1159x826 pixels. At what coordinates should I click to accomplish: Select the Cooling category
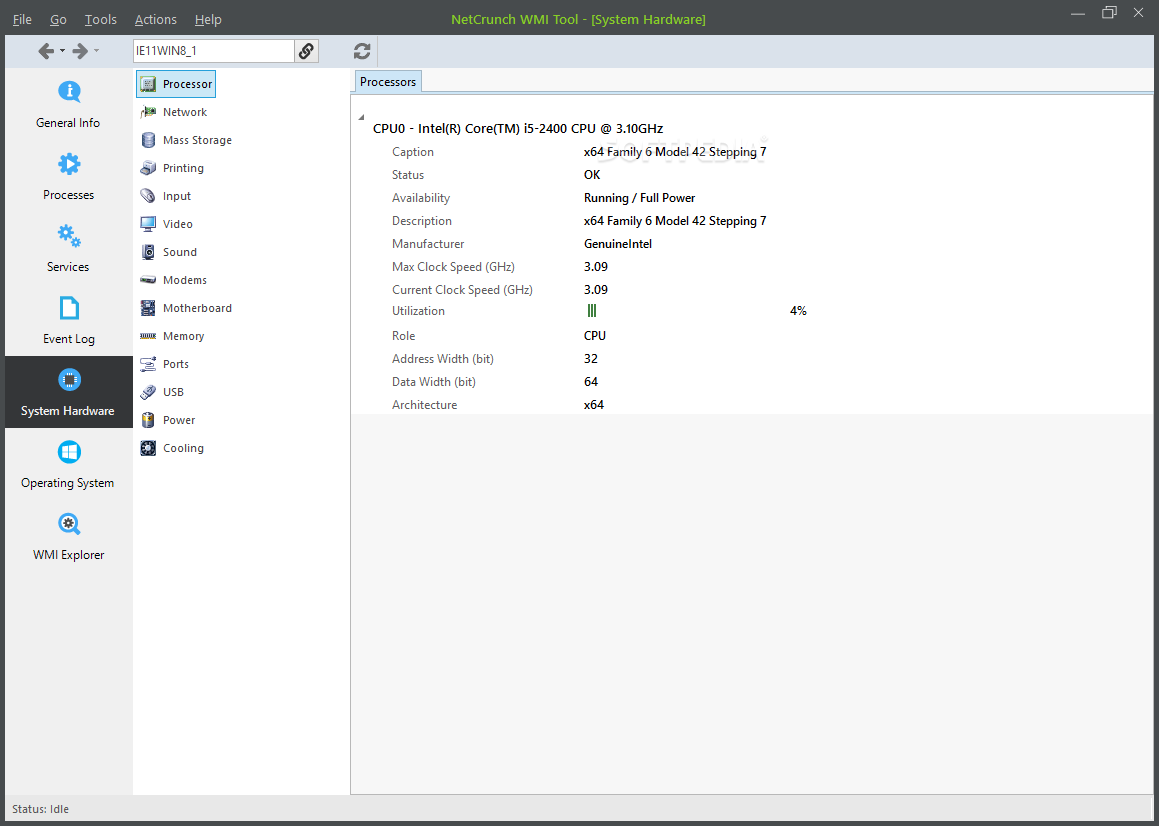pyautogui.click(x=173, y=449)
